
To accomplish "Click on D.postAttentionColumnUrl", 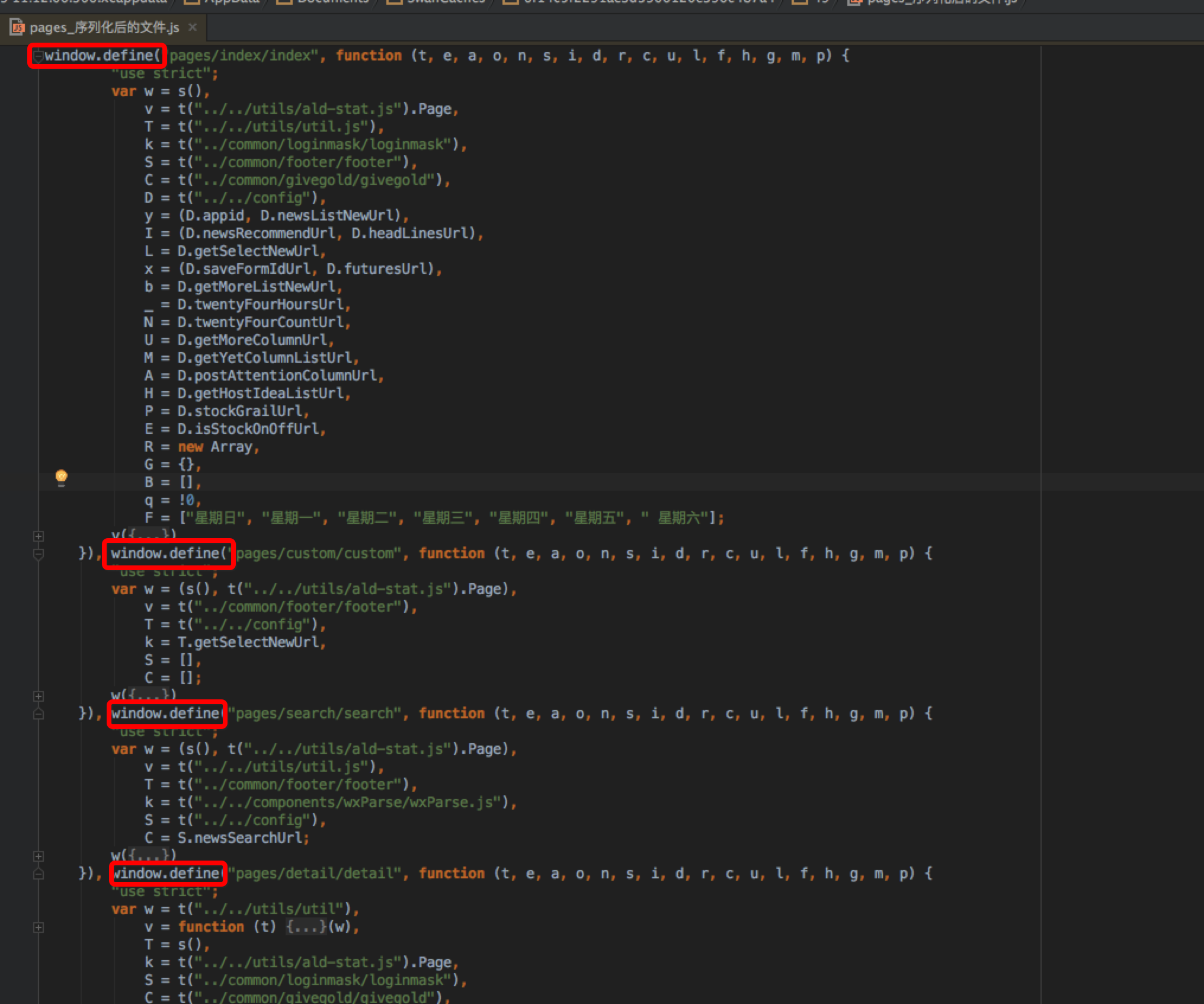I will click(277, 376).
